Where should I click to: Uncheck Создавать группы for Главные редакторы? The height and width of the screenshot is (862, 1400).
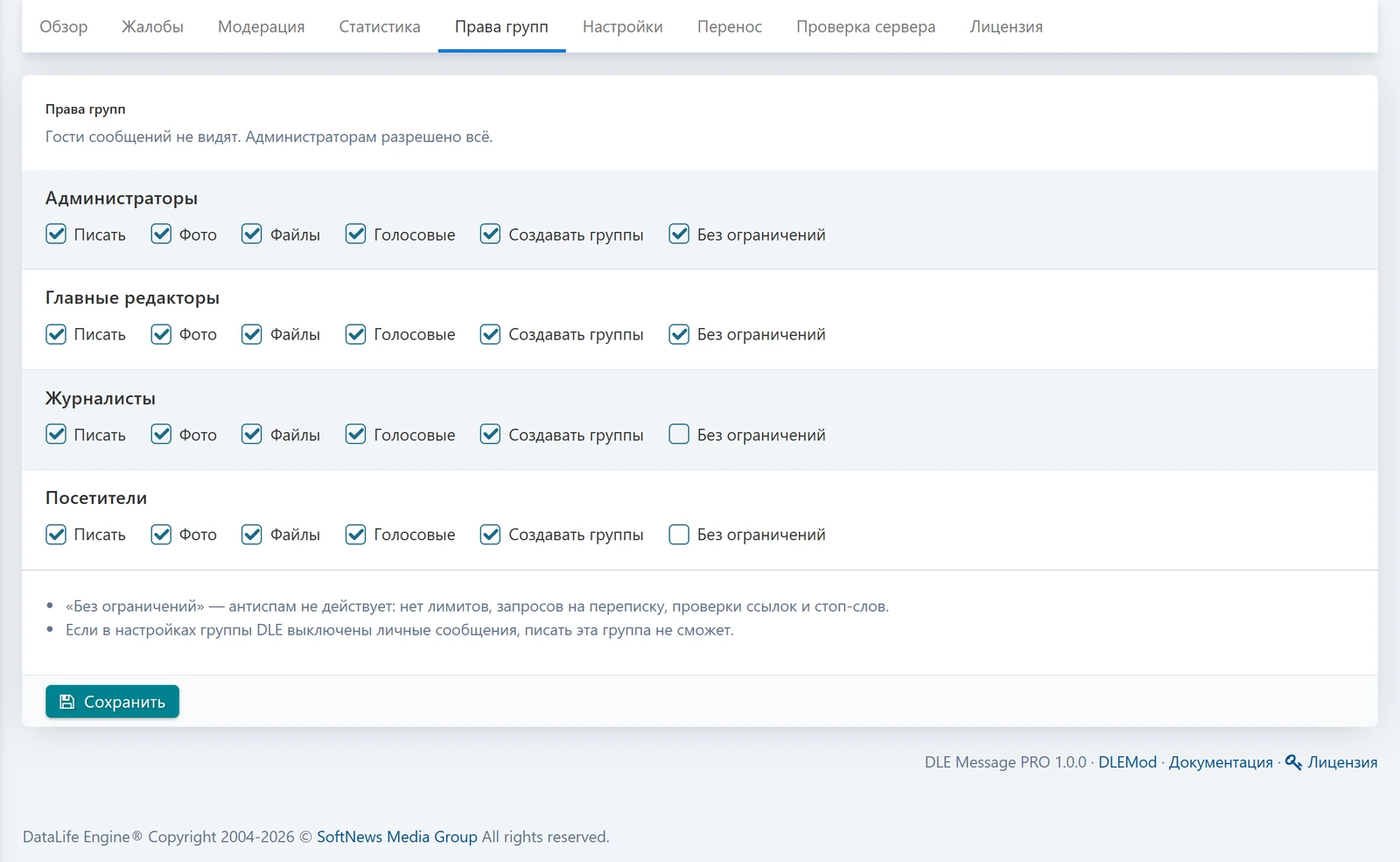coord(490,334)
